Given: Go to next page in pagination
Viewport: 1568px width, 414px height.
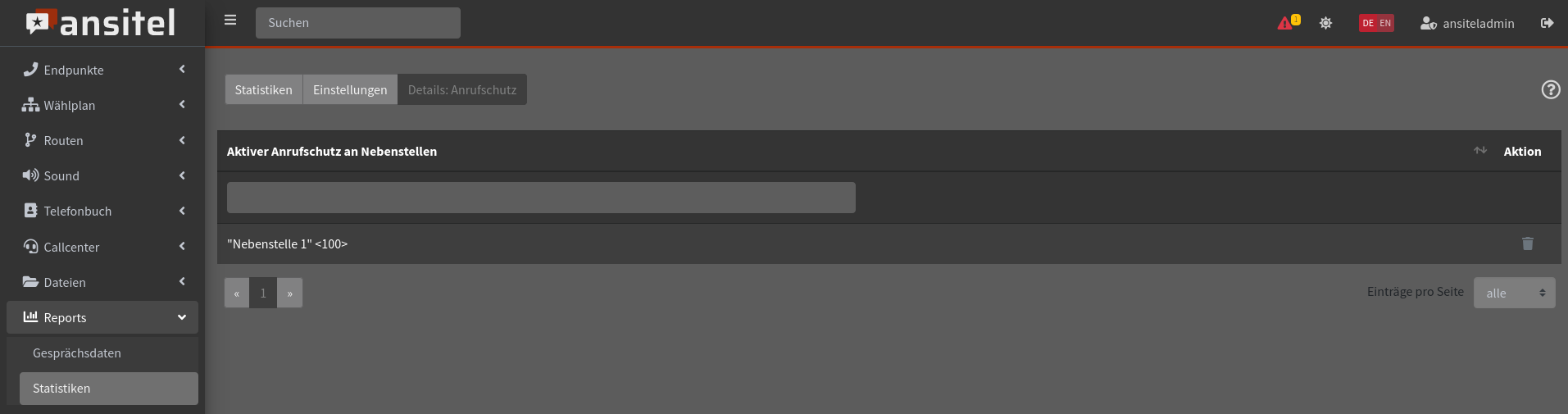Looking at the screenshot, I should pyautogui.click(x=289, y=293).
